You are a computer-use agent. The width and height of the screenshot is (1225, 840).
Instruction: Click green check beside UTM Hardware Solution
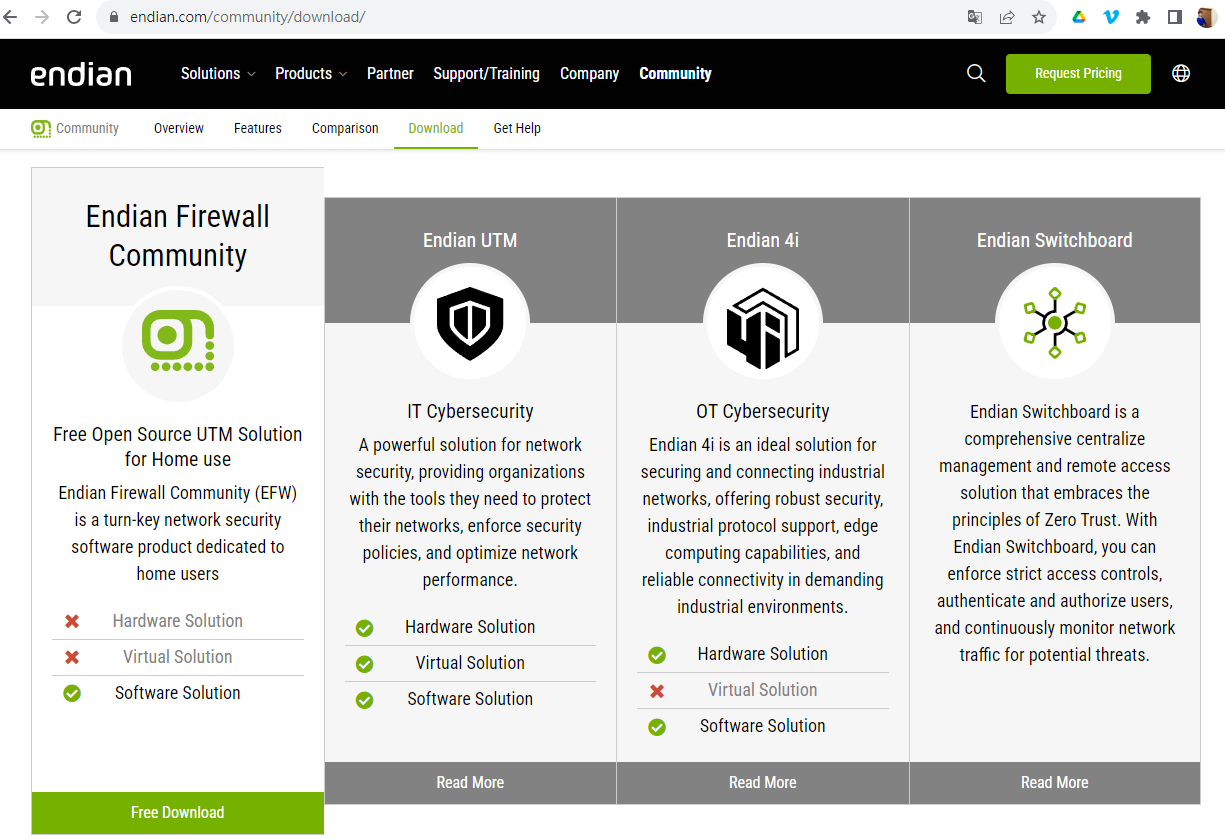coord(364,628)
